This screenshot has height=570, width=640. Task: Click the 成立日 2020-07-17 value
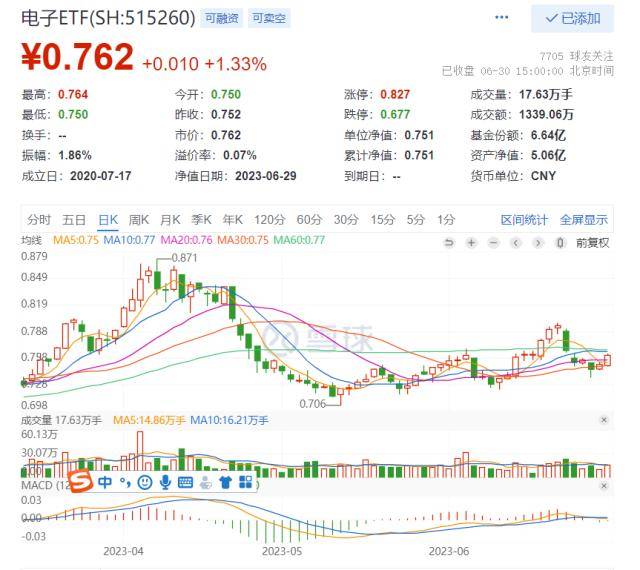(100, 176)
